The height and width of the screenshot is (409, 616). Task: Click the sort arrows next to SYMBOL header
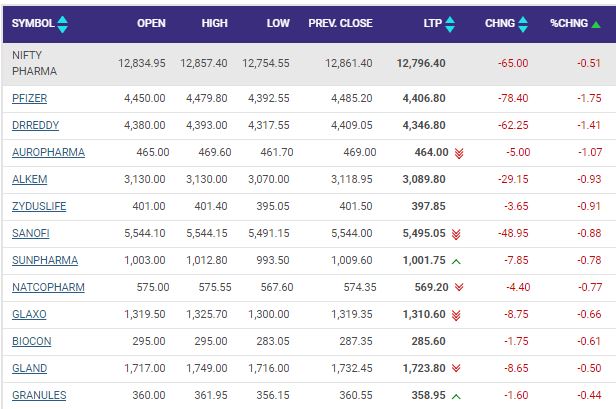click(63, 22)
